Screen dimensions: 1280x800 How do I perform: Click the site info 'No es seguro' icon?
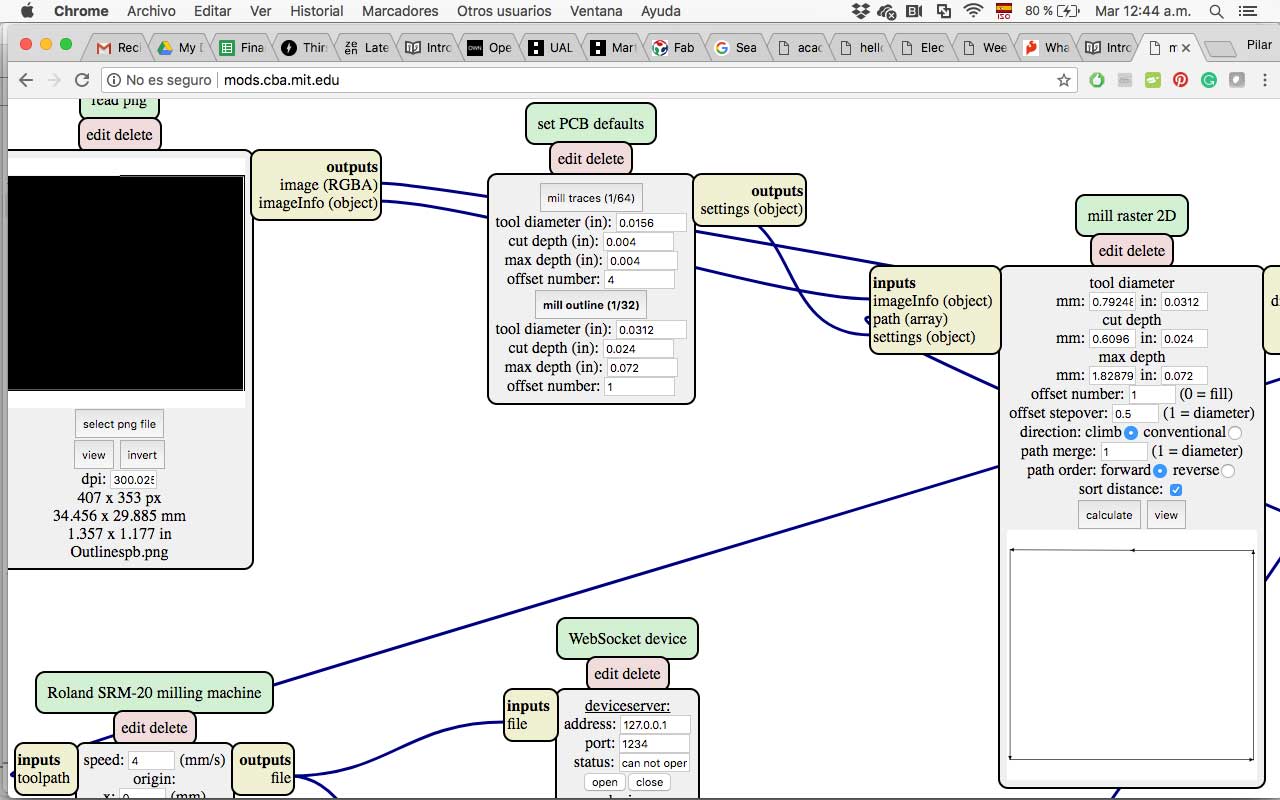click(114, 80)
